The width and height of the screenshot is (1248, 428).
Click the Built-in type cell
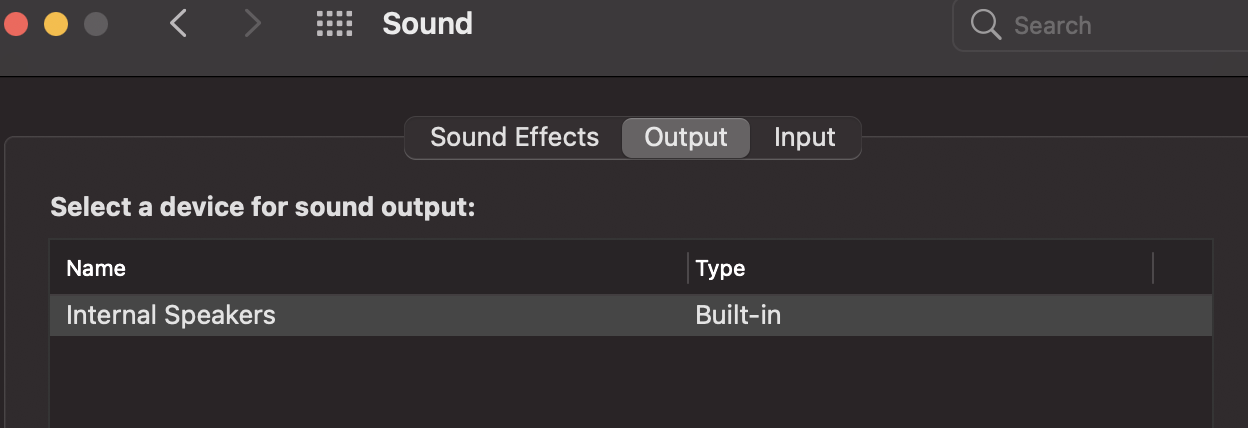click(x=738, y=316)
